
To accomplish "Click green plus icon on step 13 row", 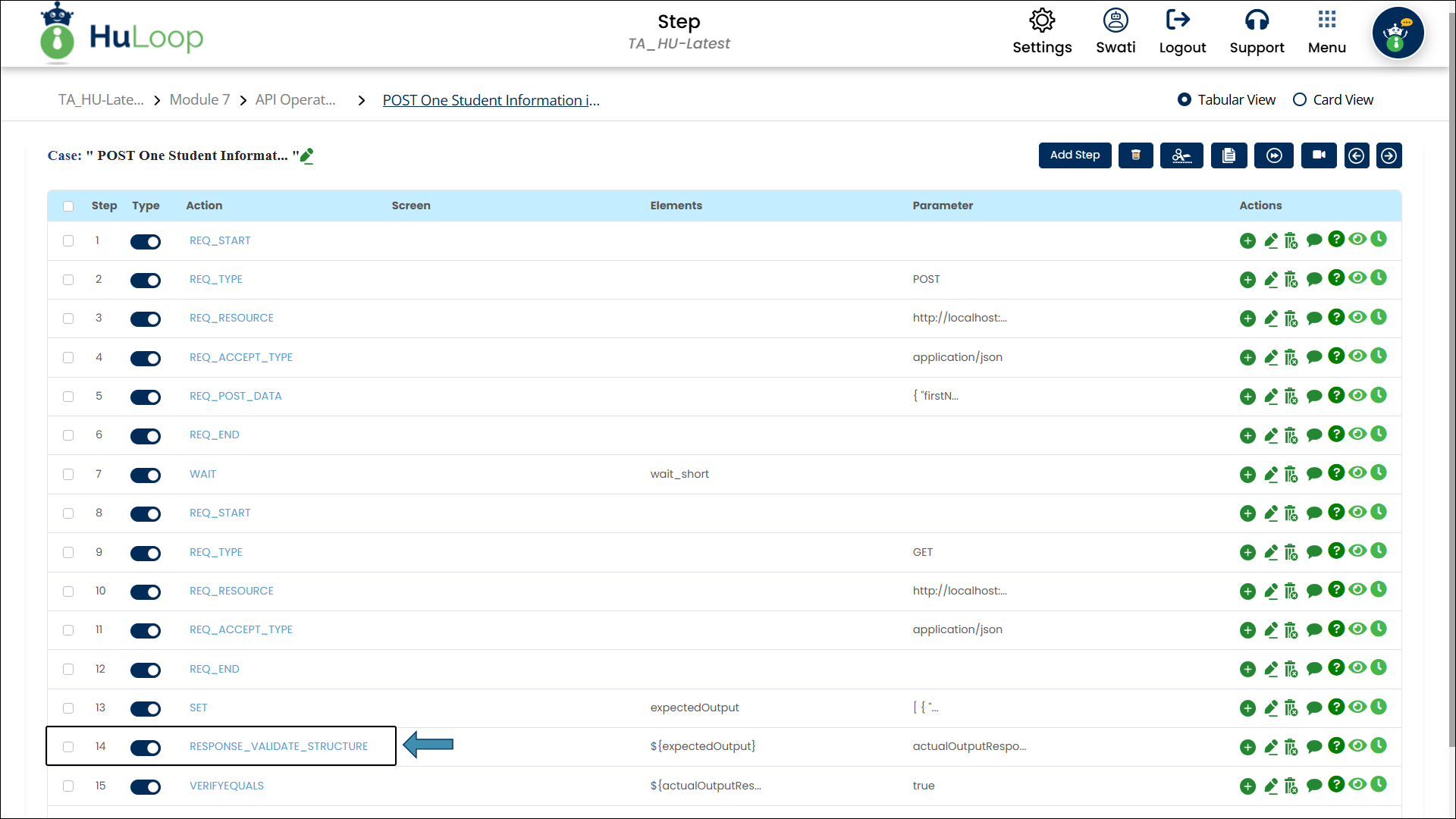I will coord(1247,708).
